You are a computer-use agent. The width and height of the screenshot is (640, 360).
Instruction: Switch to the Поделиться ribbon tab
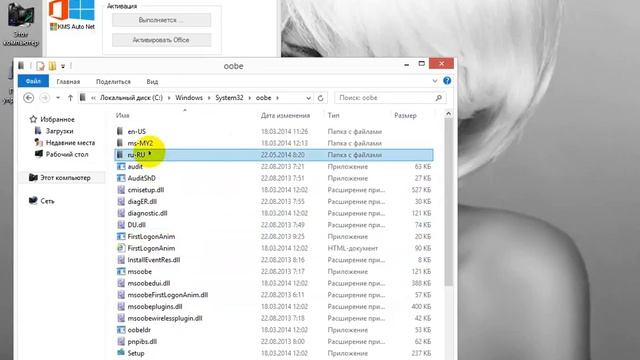pos(113,82)
